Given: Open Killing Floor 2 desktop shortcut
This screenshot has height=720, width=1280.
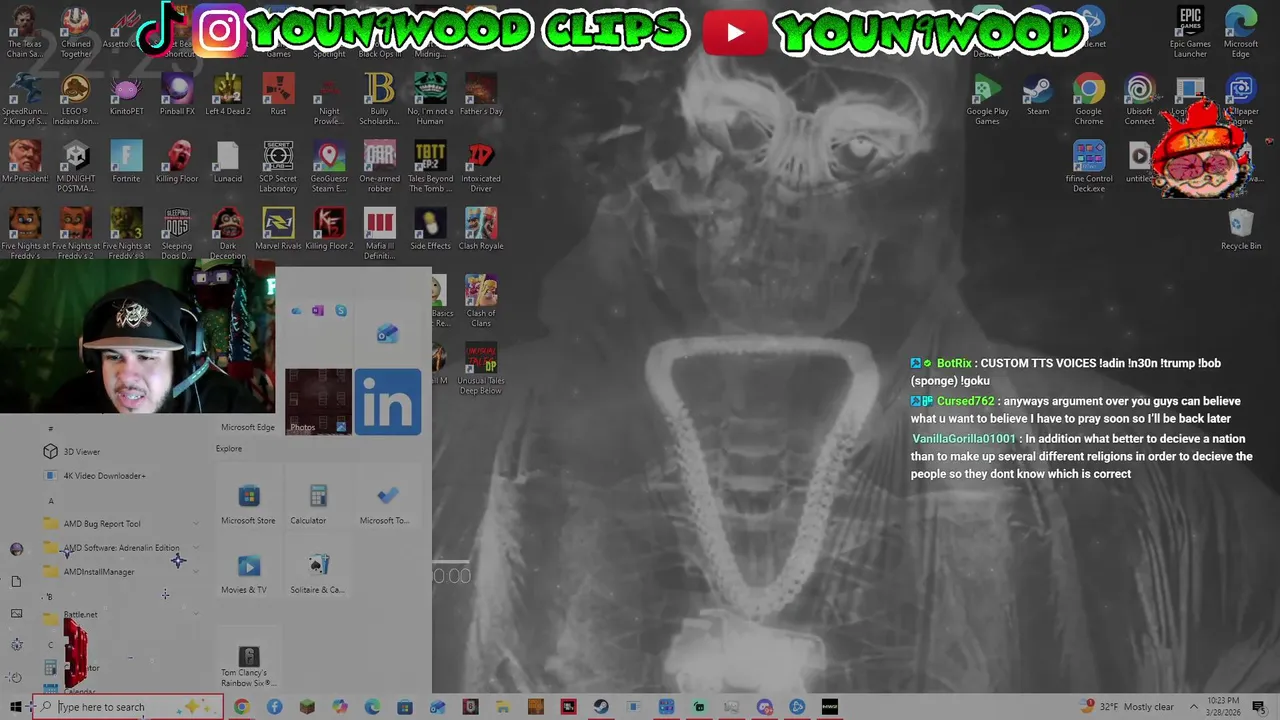Looking at the screenshot, I should tap(329, 230).
